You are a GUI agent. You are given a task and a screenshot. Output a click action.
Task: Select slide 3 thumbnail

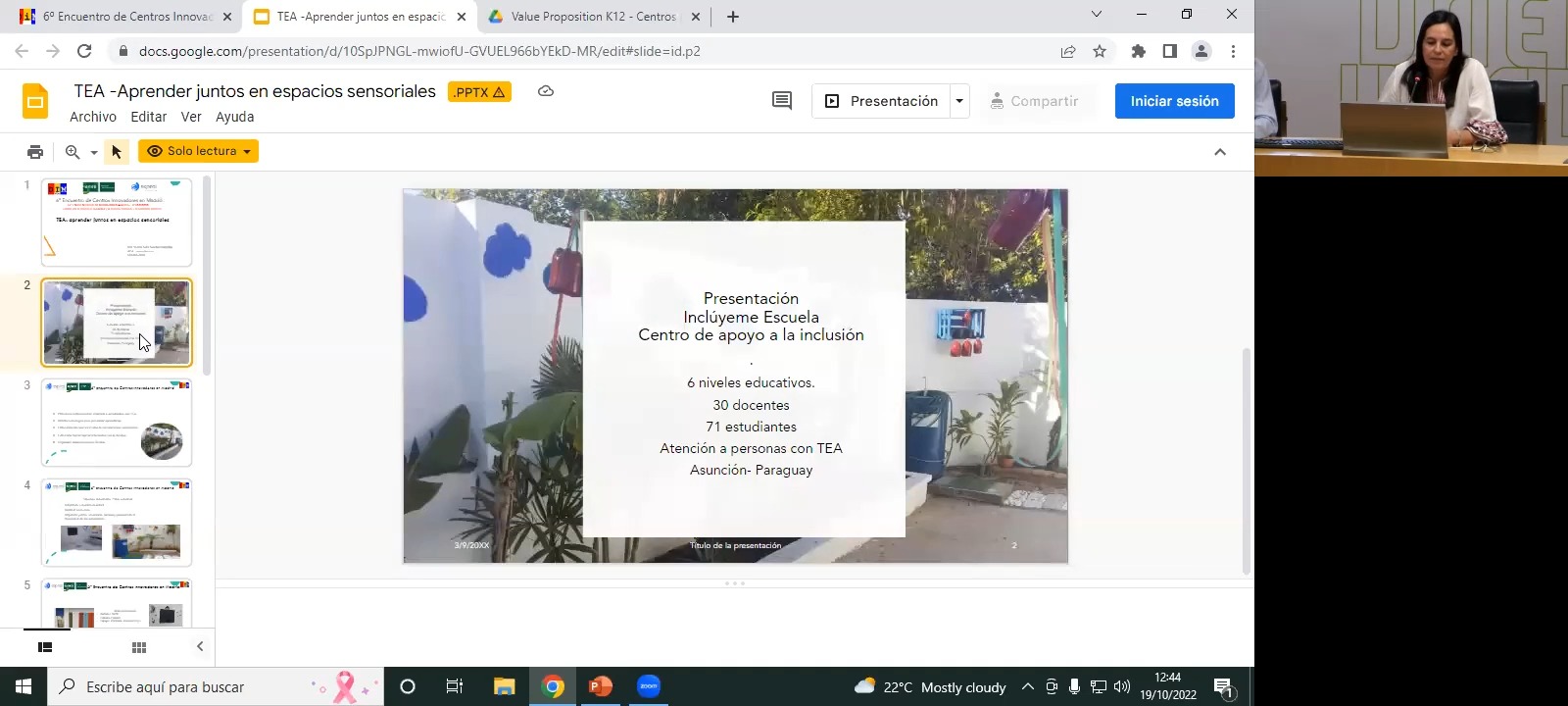click(117, 423)
